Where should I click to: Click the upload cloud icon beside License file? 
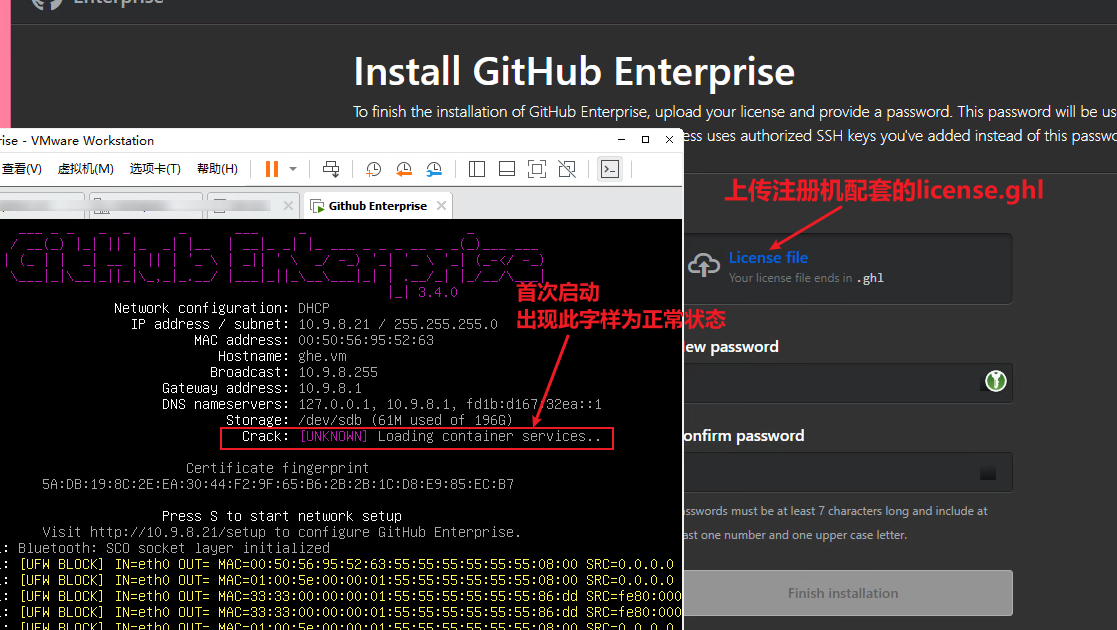704,266
